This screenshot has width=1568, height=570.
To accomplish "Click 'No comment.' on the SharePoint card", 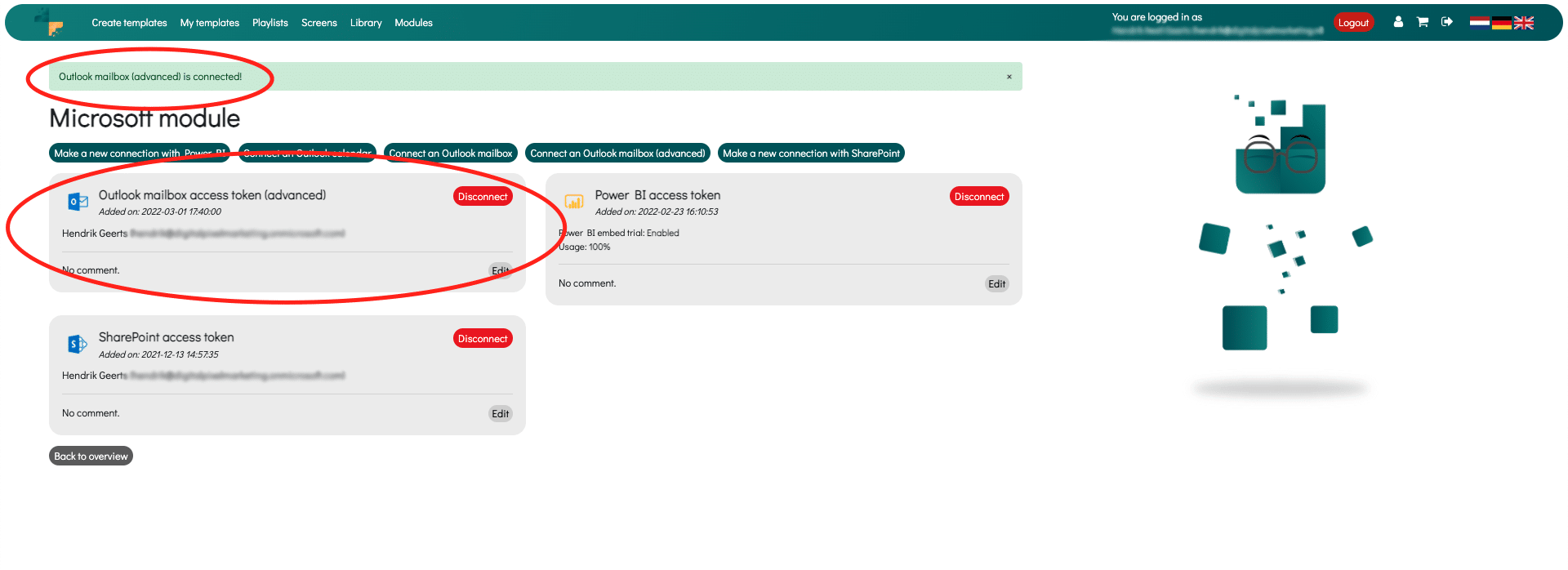I will (x=91, y=413).
